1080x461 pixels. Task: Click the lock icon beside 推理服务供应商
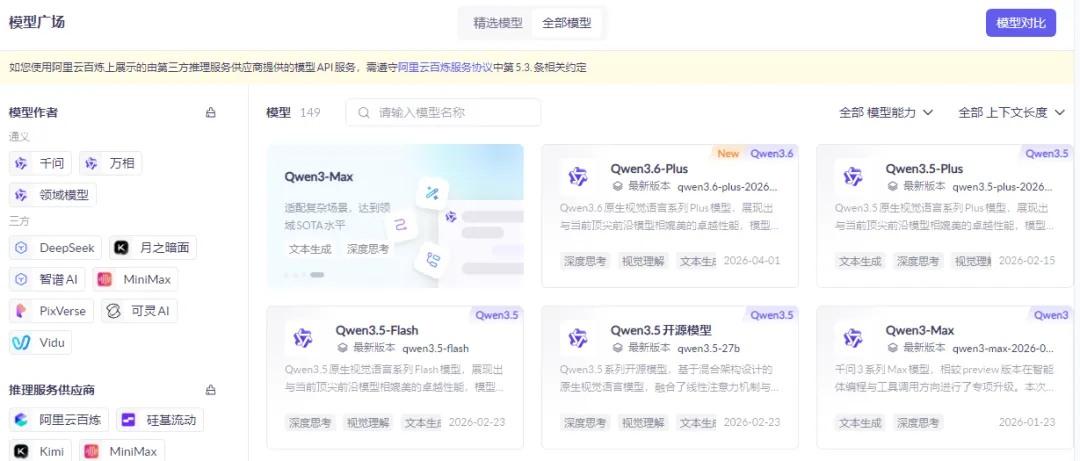click(211, 390)
